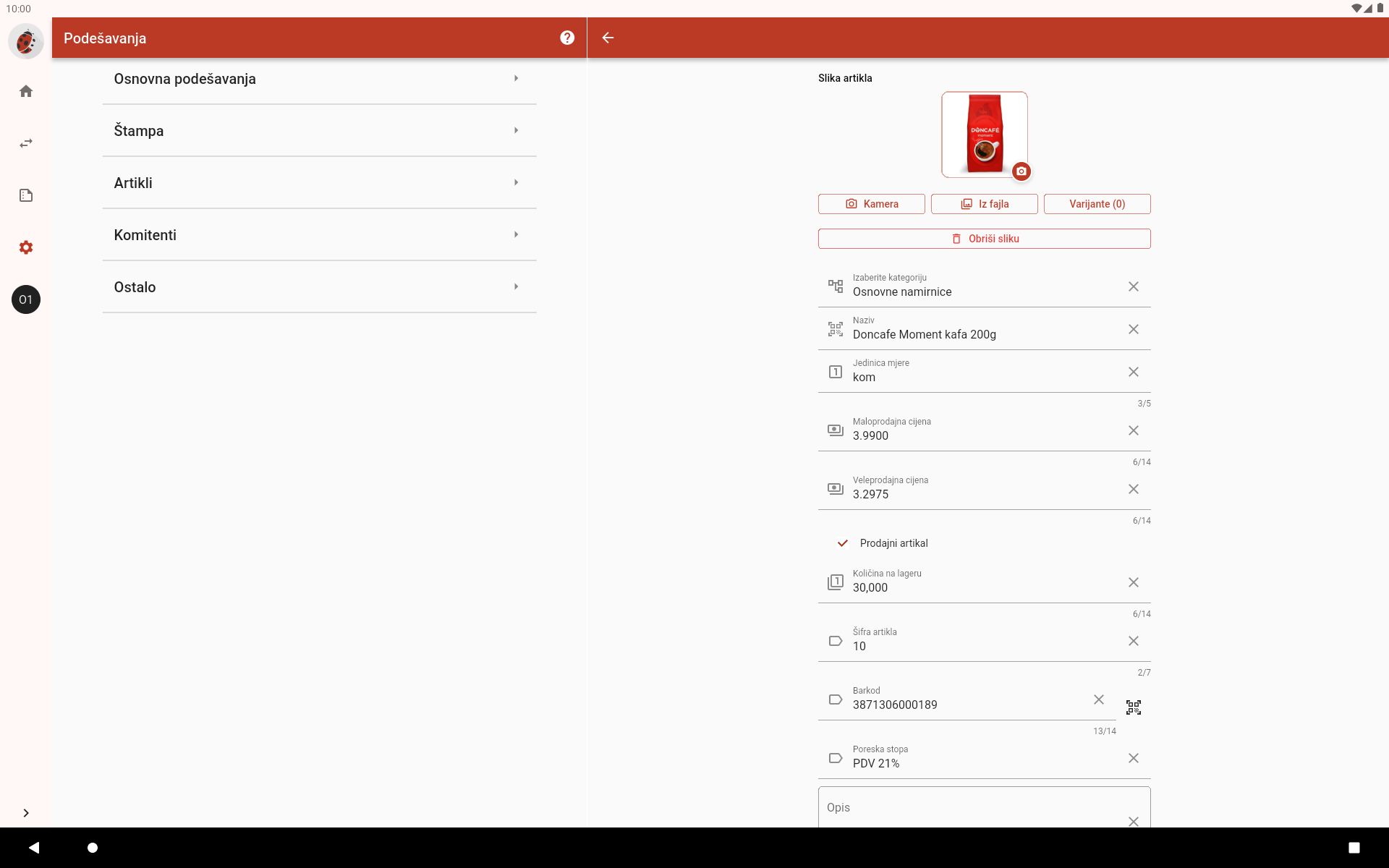
Task: Open the help question mark icon
Action: pos(567,38)
